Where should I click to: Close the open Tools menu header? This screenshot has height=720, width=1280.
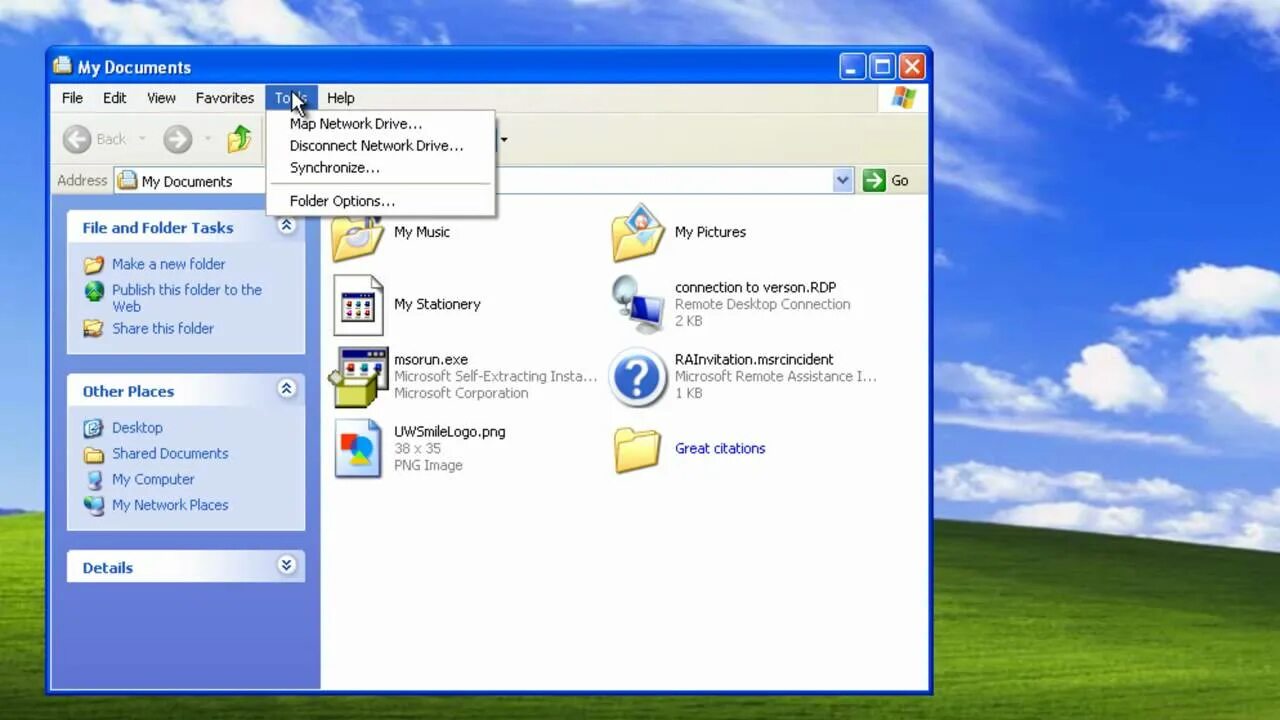[x=291, y=98]
